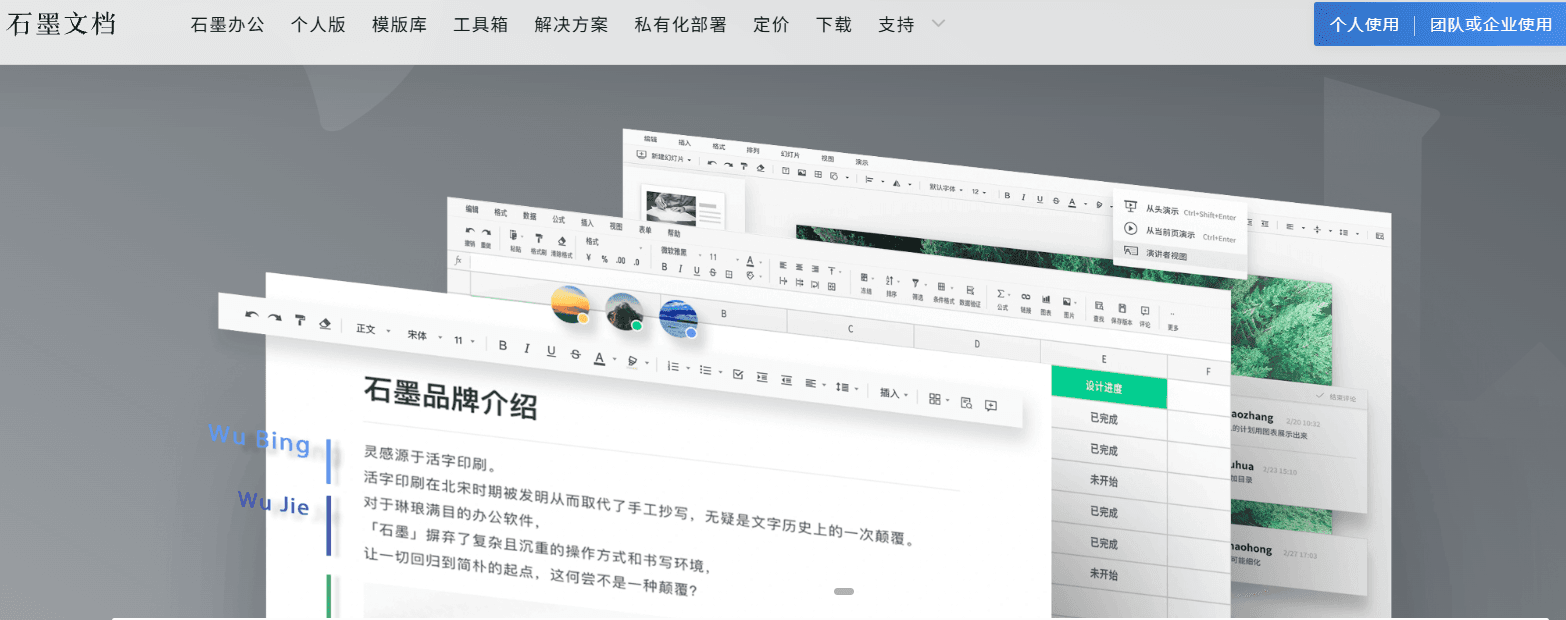Open 幻灯片 menu in slides window
1566x620 pixels.
coord(790,155)
